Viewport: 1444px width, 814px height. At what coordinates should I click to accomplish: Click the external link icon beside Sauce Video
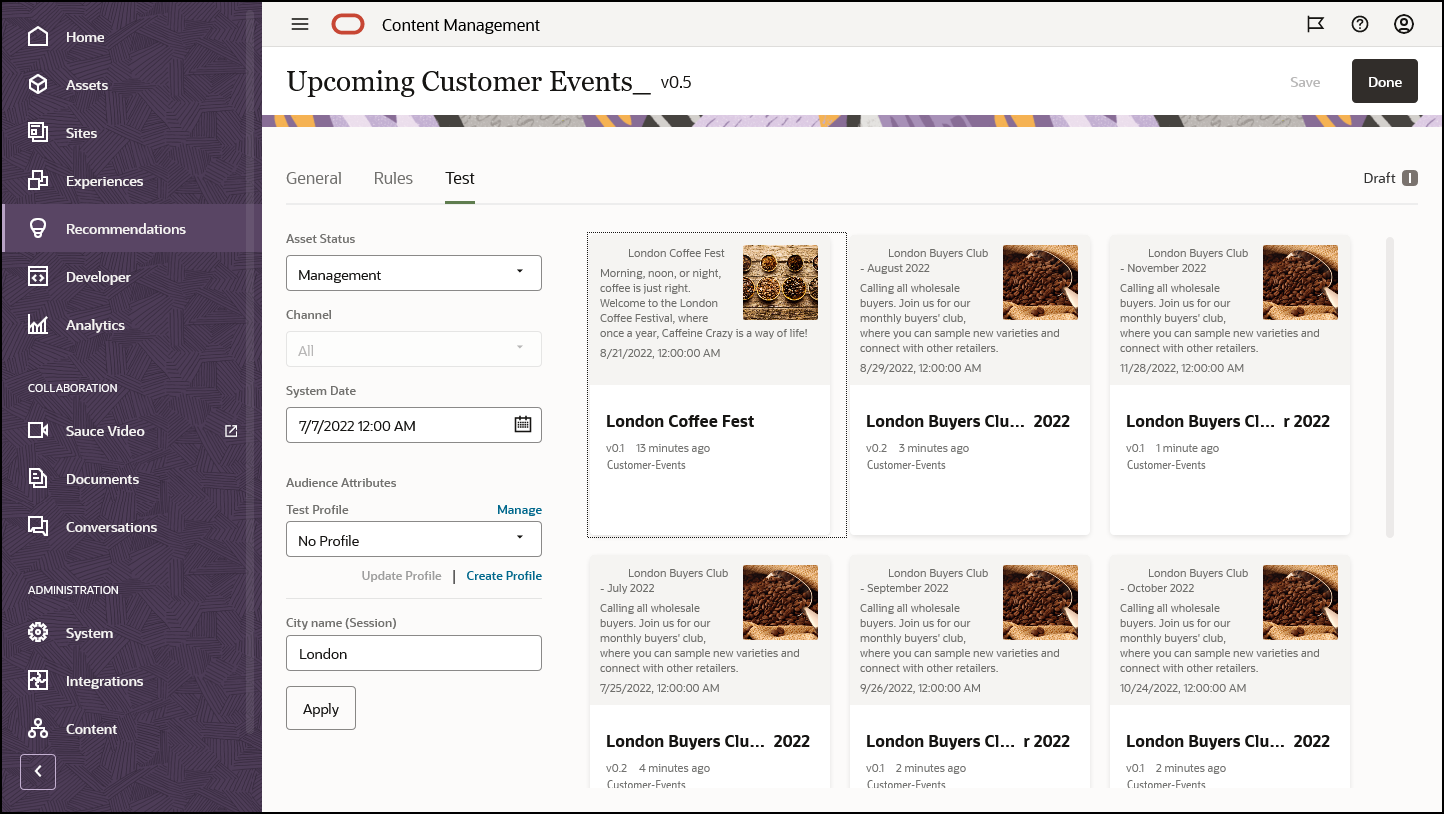click(x=231, y=431)
